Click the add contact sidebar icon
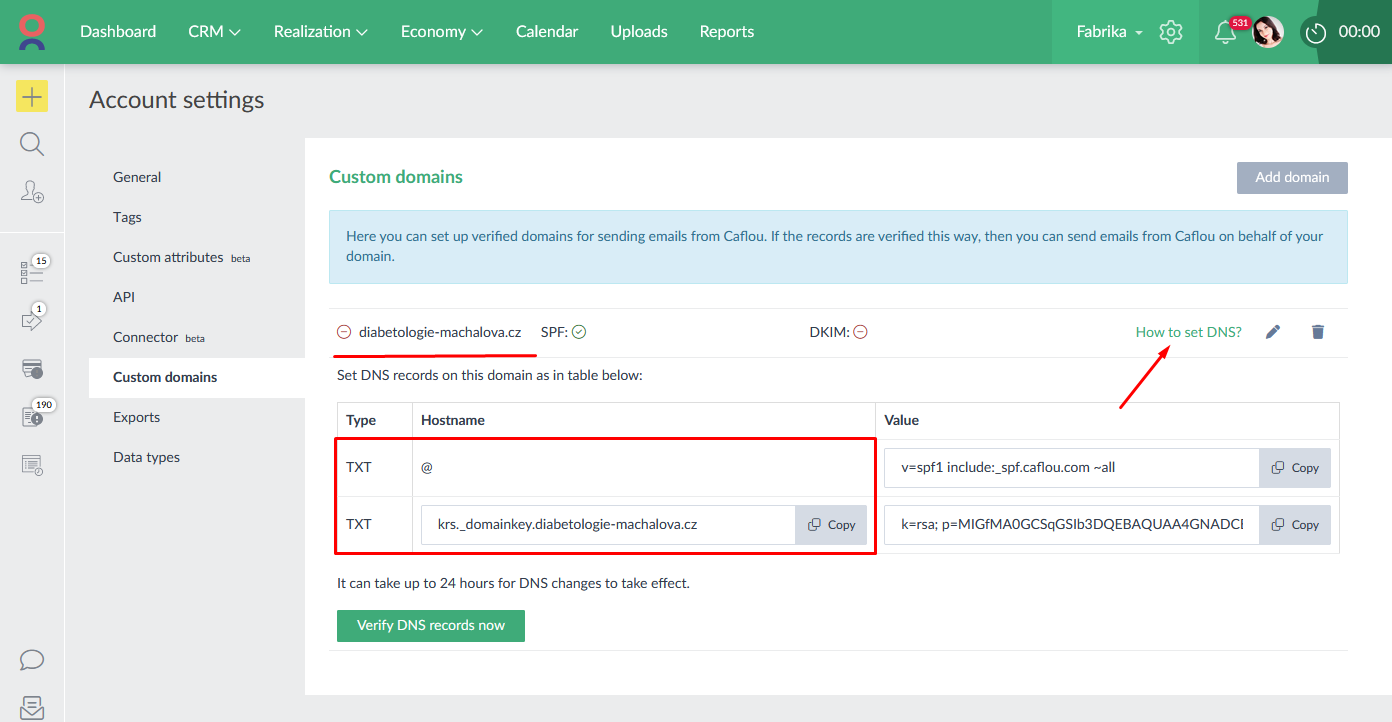Screen dimensions: 1392x722 click(32, 192)
